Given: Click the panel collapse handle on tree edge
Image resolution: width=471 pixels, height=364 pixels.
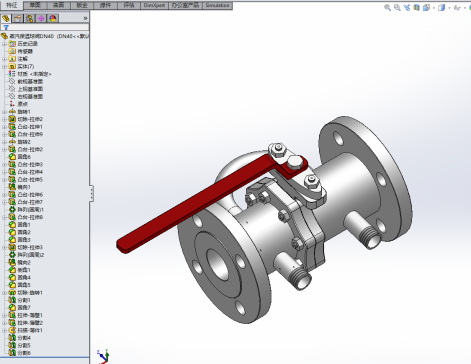Looking at the screenshot, I should pos(91,194).
